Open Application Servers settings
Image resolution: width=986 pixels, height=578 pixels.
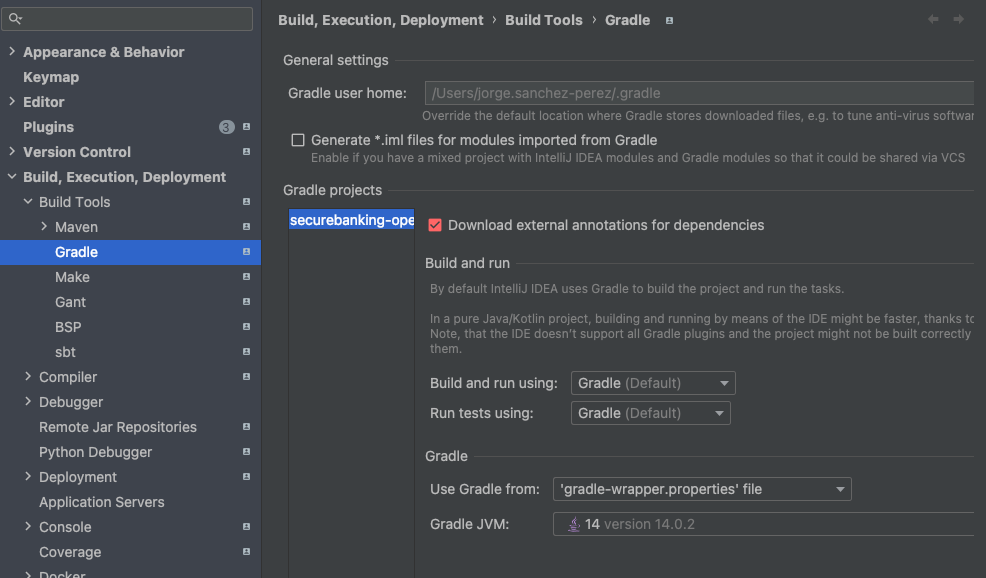coord(102,502)
